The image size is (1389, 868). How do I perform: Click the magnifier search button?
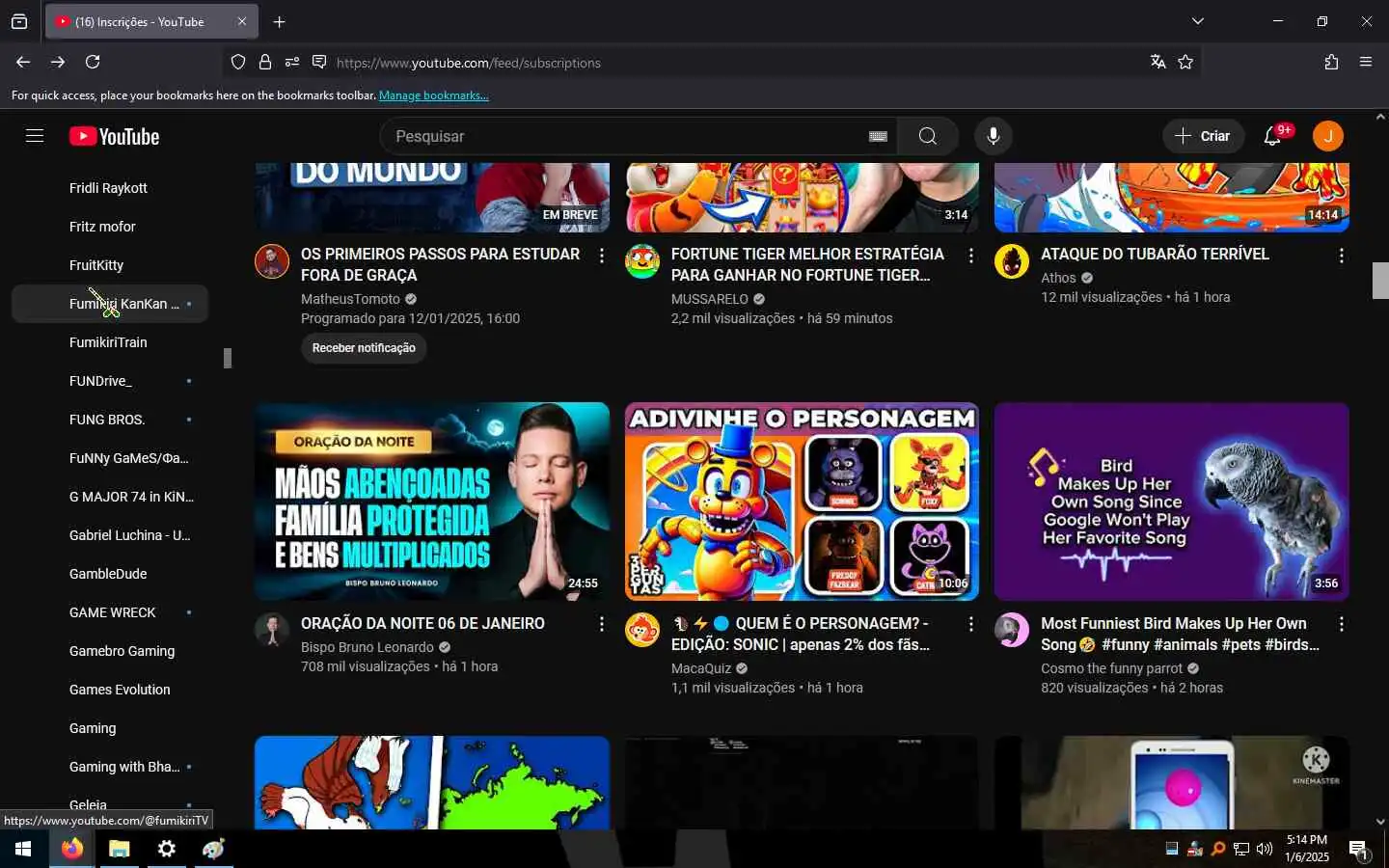click(928, 136)
